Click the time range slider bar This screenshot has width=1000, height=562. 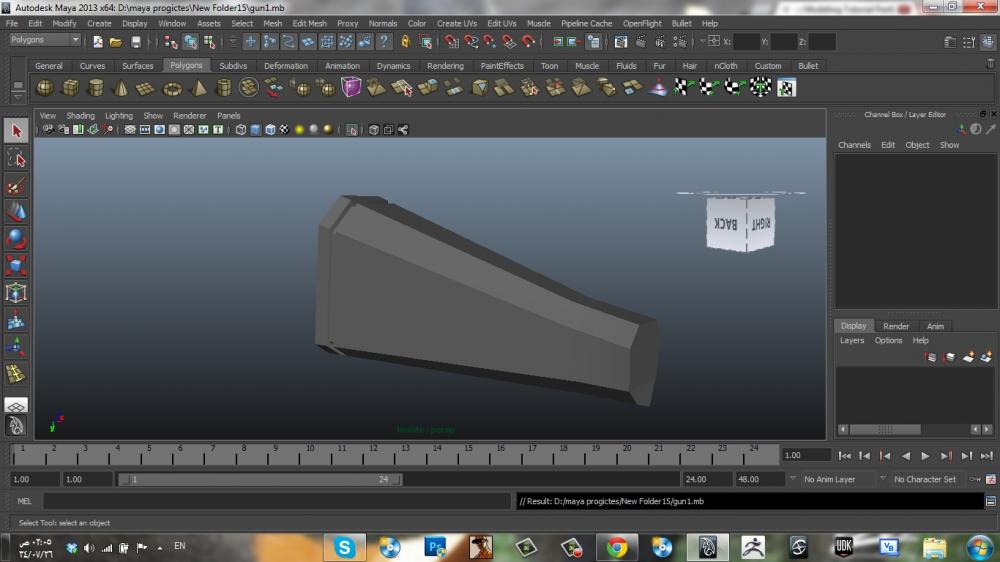pyautogui.click(x=260, y=480)
